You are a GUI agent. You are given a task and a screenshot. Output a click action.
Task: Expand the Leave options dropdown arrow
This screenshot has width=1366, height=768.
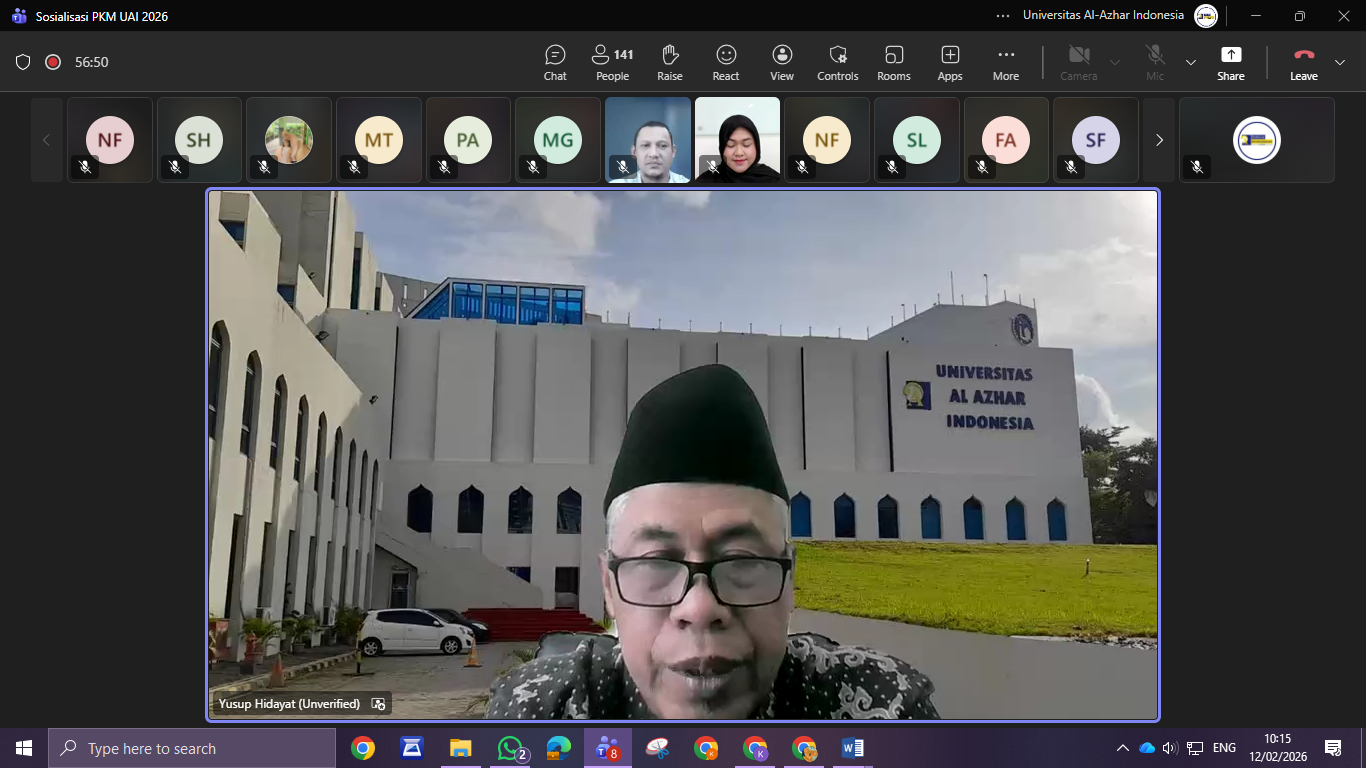click(1340, 62)
